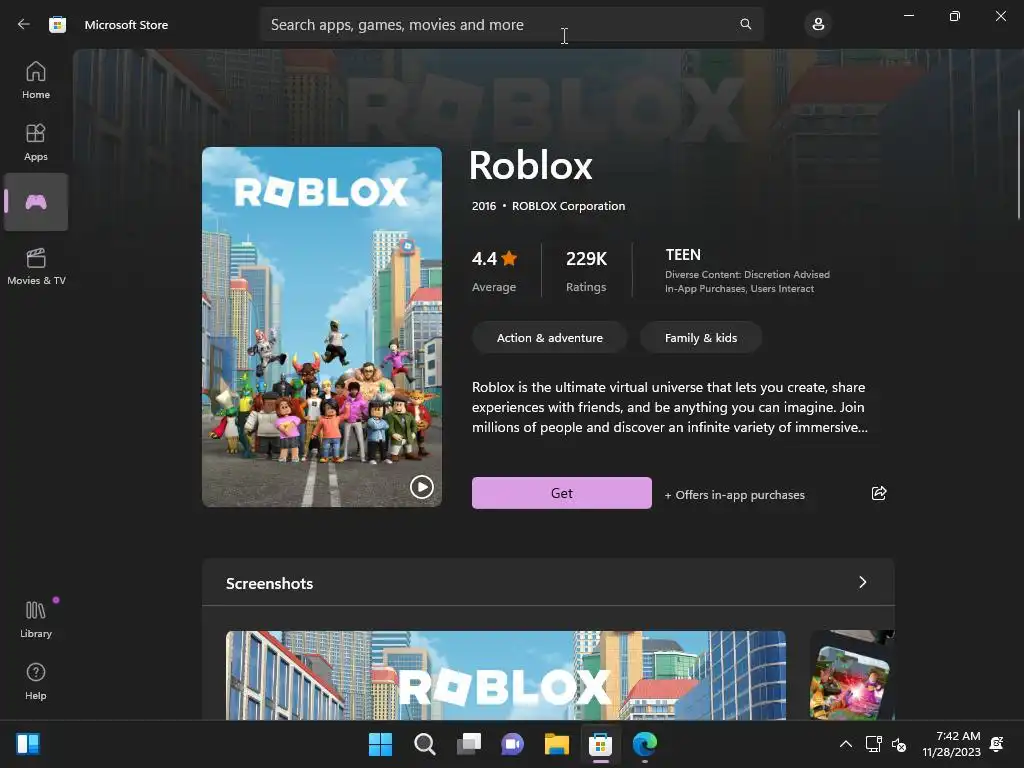Open File Explorer from taskbar
This screenshot has height=768, width=1024.
tap(556, 744)
